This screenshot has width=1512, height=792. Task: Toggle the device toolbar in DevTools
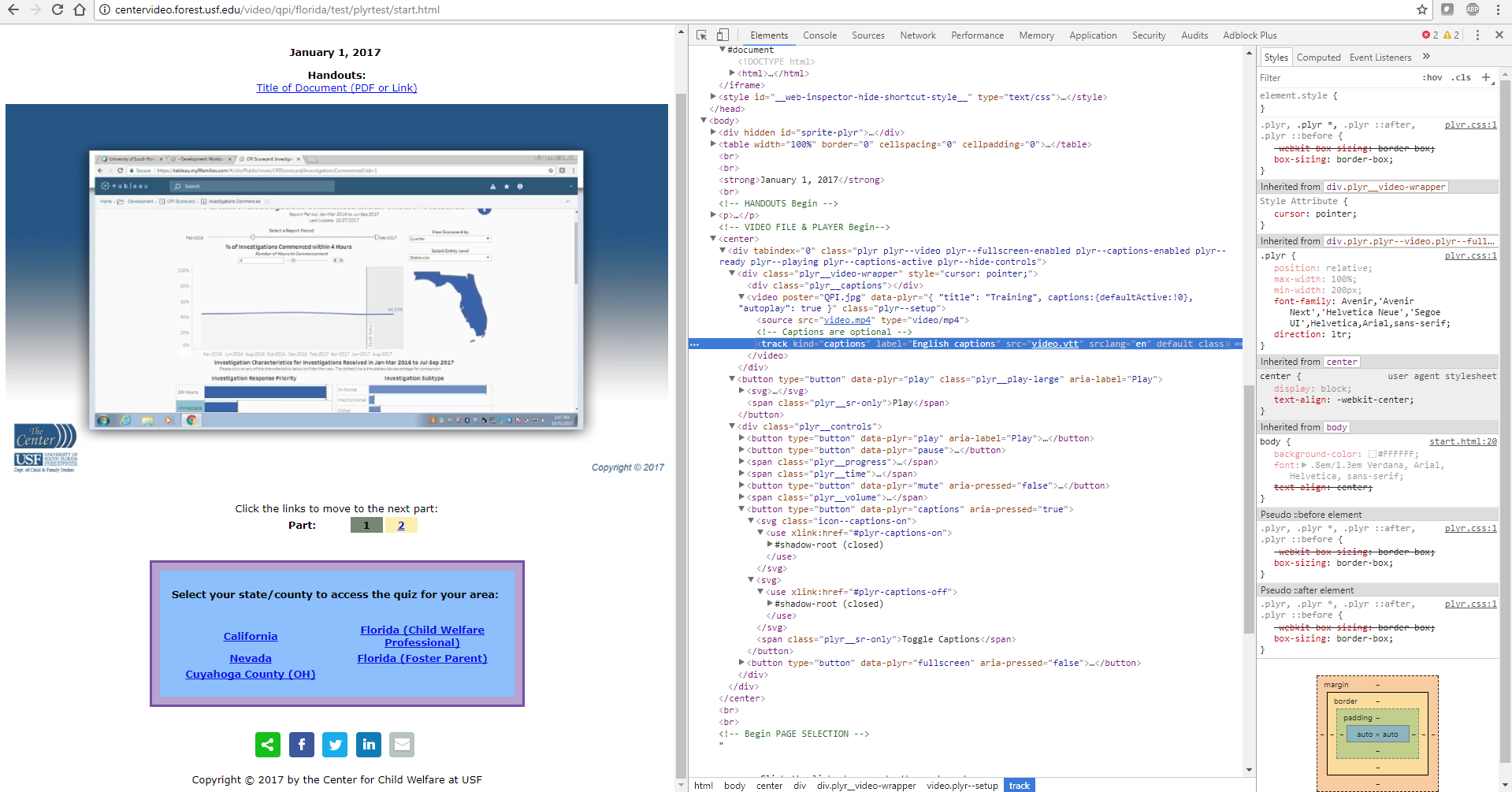pos(722,35)
